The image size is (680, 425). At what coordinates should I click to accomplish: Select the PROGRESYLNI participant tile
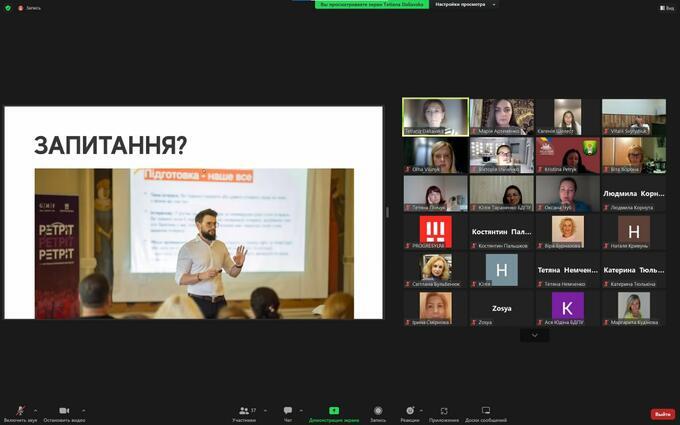point(435,232)
